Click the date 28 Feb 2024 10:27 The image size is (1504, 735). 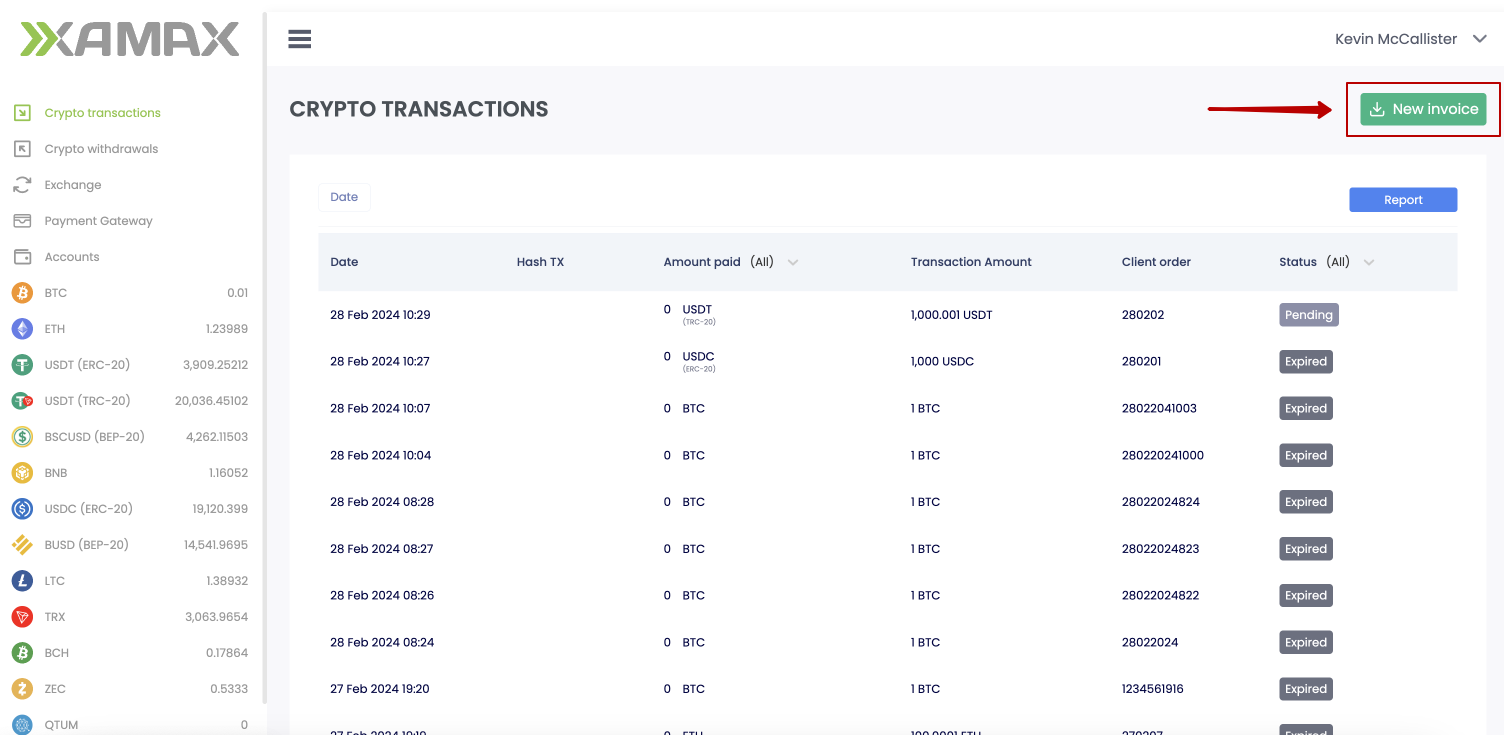click(380, 361)
